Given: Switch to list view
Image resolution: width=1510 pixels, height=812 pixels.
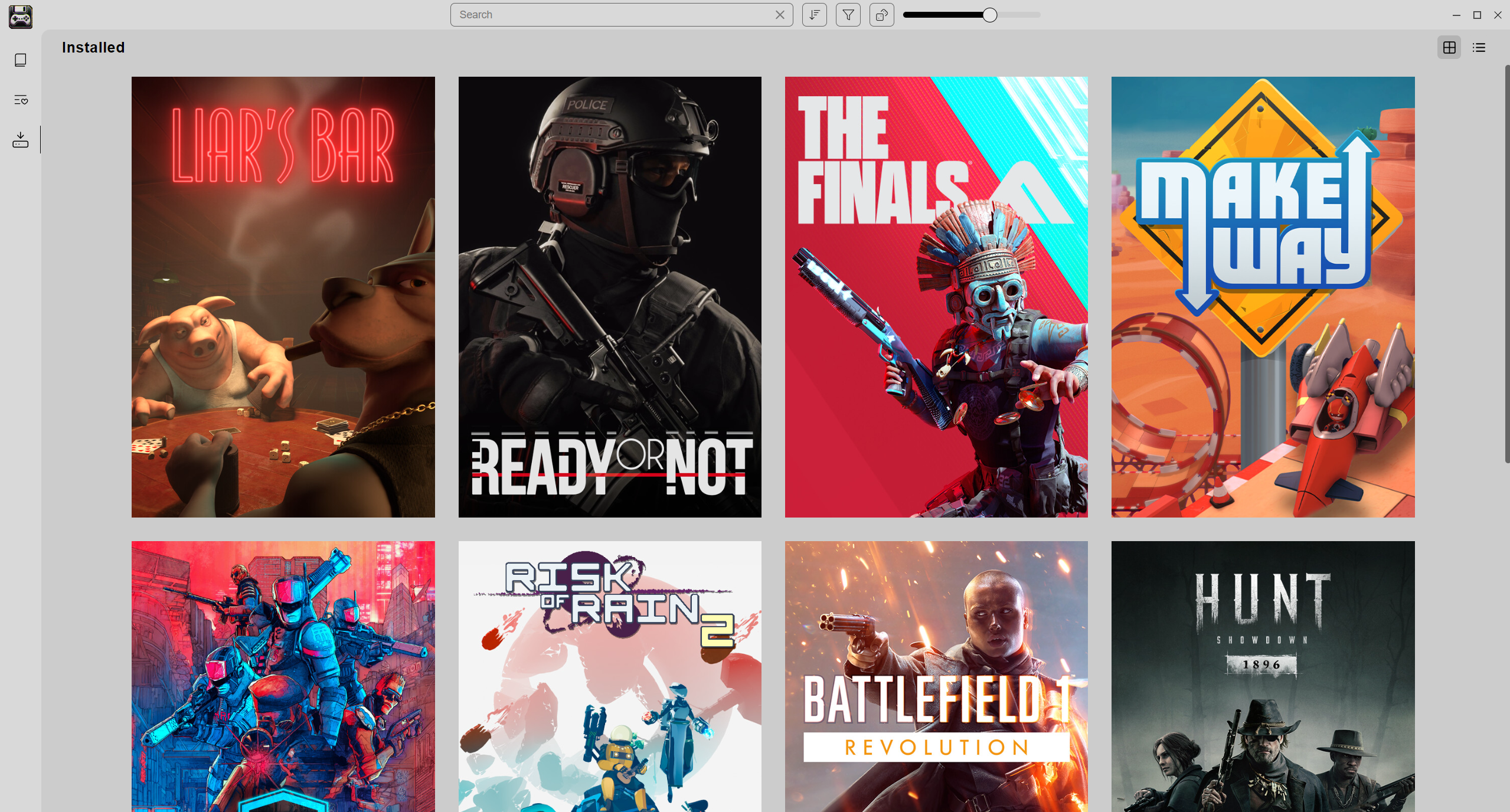Looking at the screenshot, I should pyautogui.click(x=1478, y=47).
